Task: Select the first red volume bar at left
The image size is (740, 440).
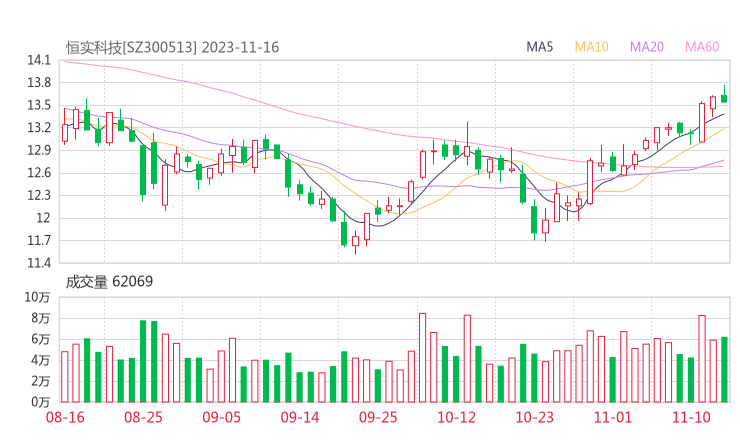Action: (x=65, y=377)
